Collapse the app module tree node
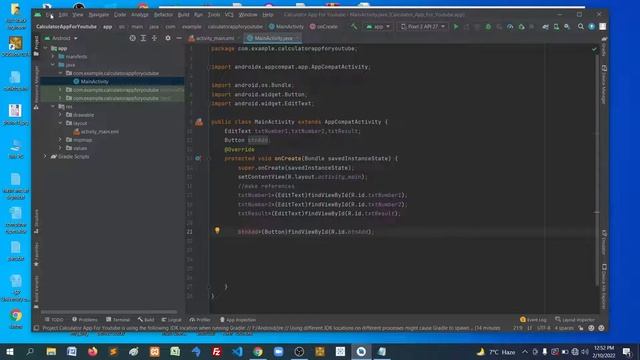The width and height of the screenshot is (640, 360). (46, 48)
